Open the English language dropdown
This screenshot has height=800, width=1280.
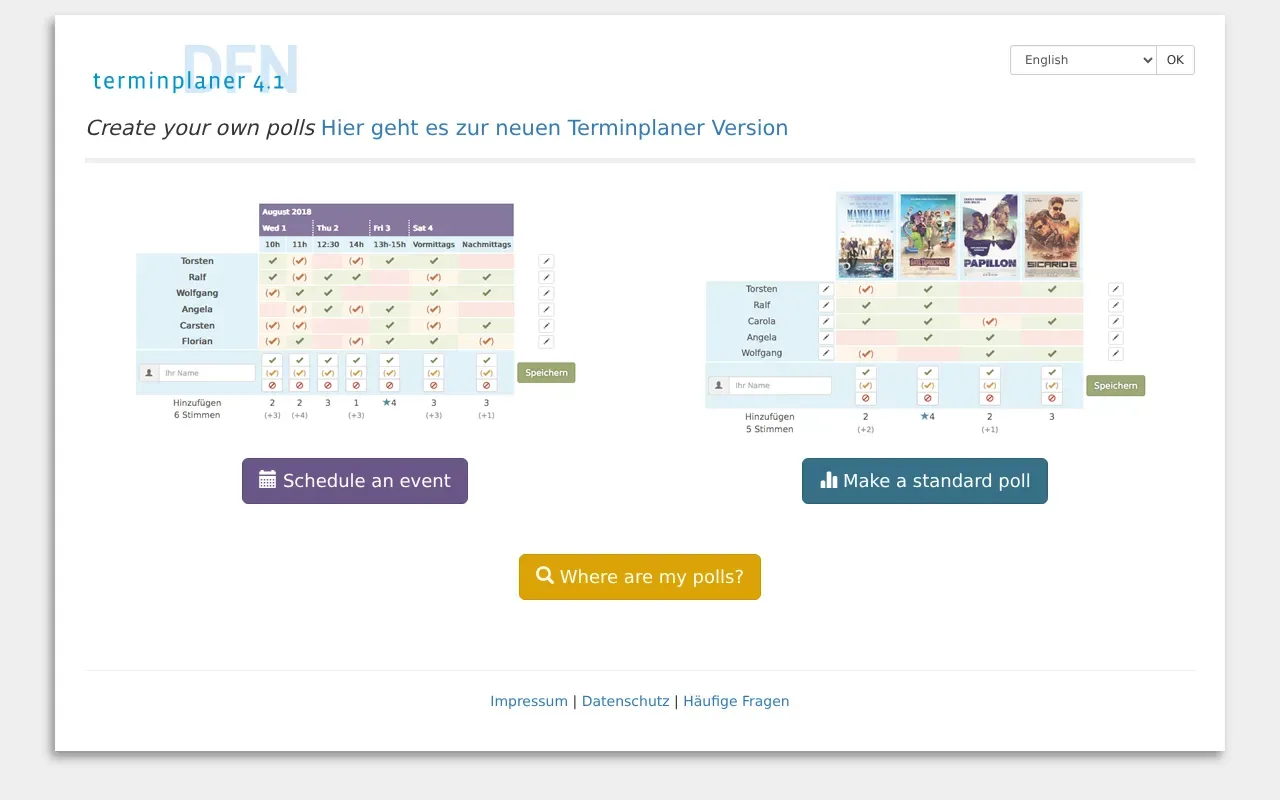pos(1083,60)
